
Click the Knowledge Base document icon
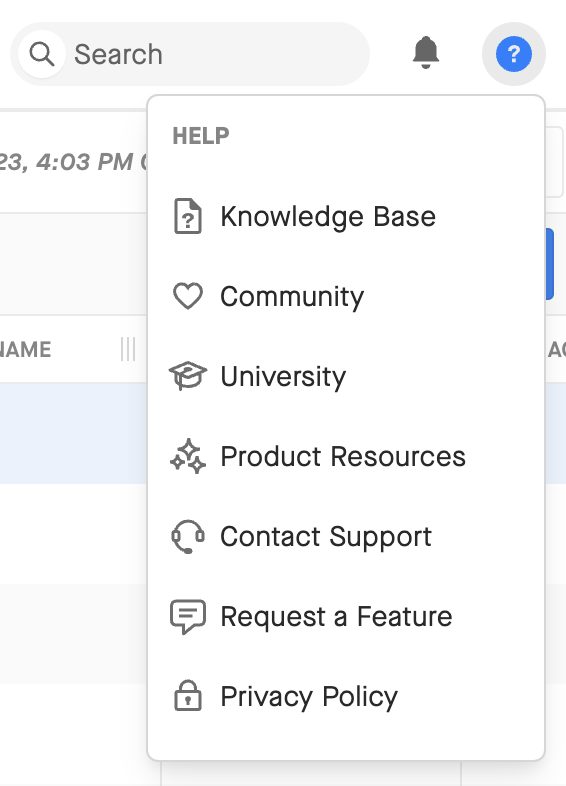click(187, 216)
